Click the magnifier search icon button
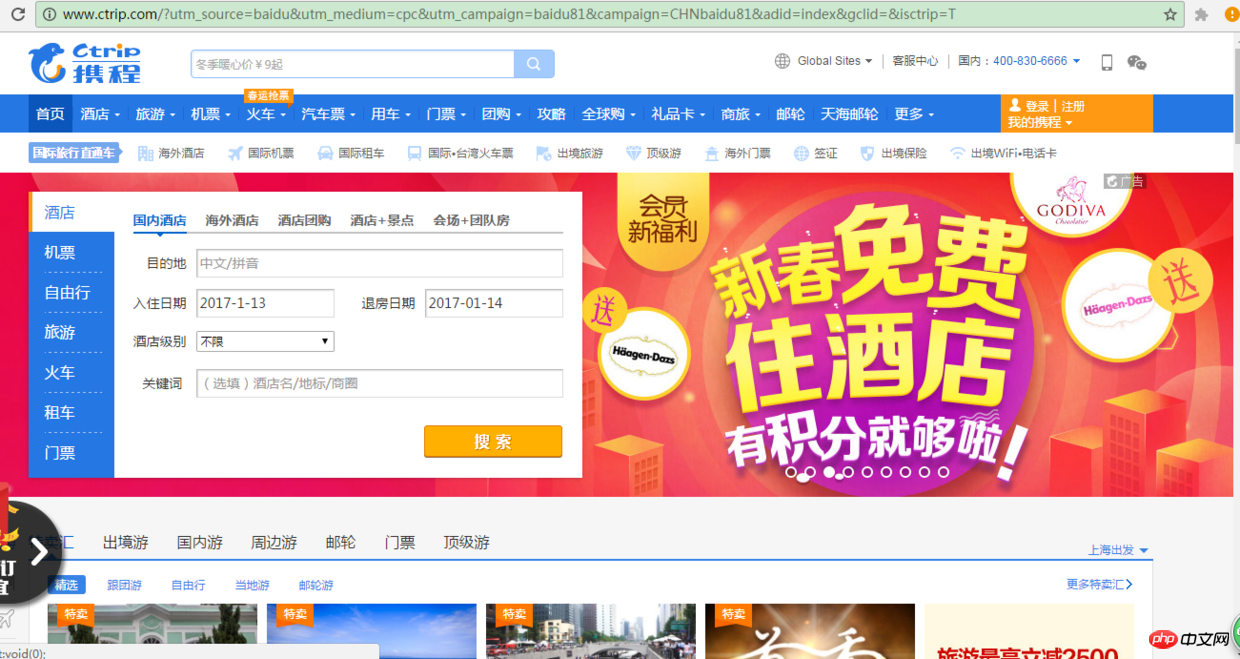Screen dimensions: 1240x659 [534, 64]
